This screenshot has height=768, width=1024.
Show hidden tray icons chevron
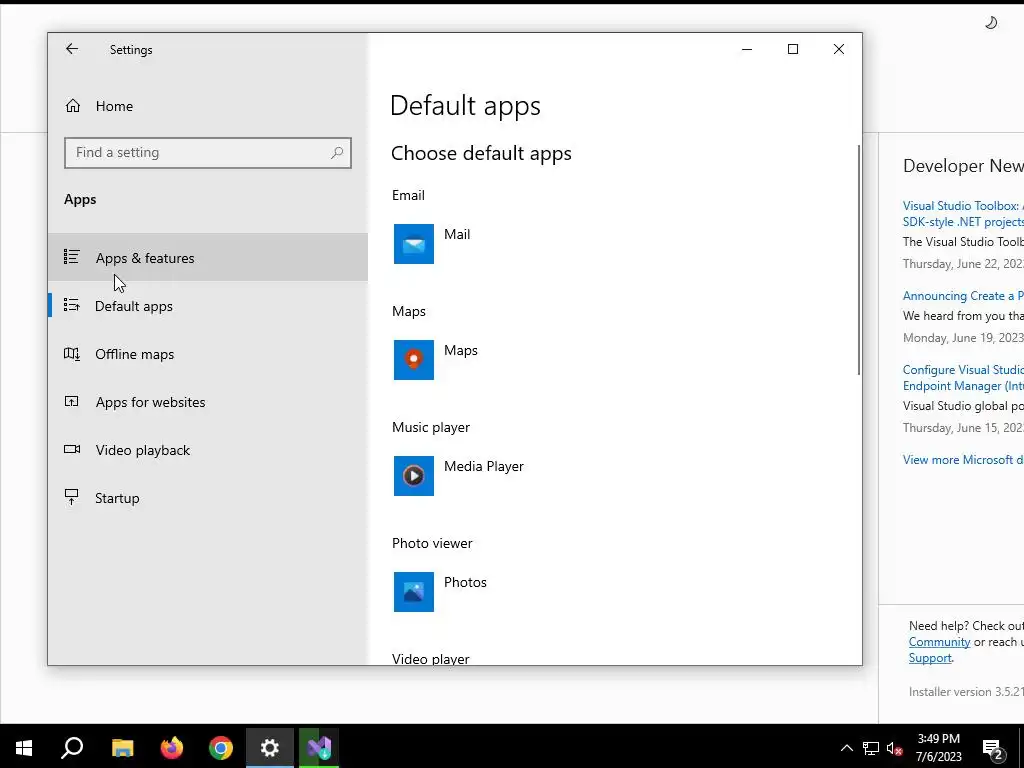pyautogui.click(x=846, y=748)
